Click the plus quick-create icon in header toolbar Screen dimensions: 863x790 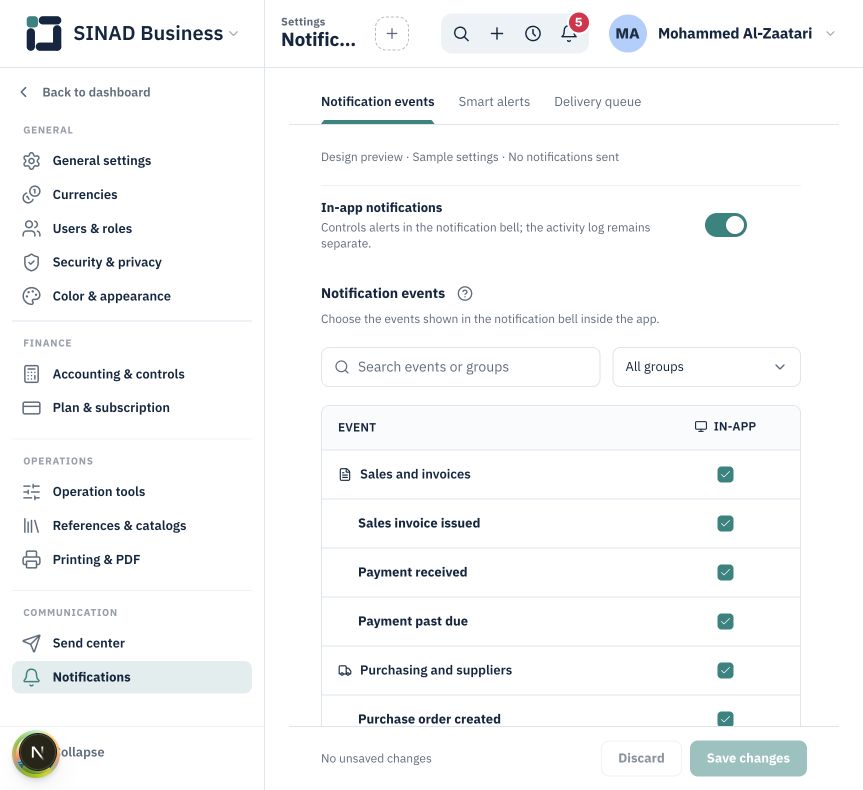(x=497, y=34)
